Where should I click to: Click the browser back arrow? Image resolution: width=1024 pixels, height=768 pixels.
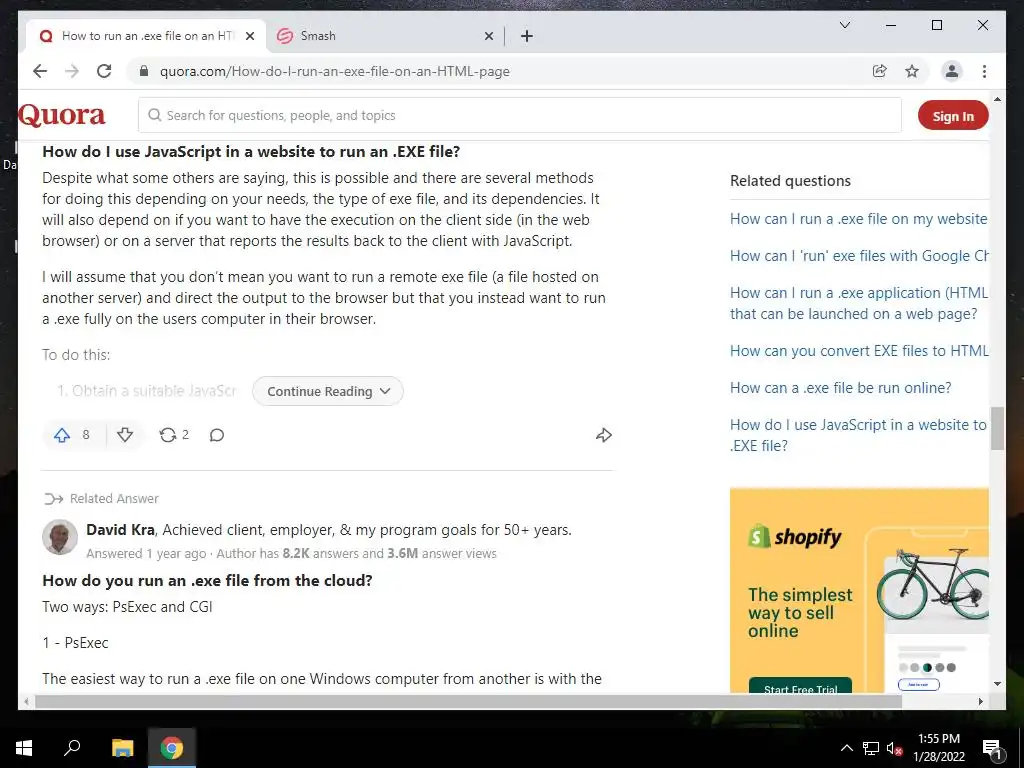point(40,71)
